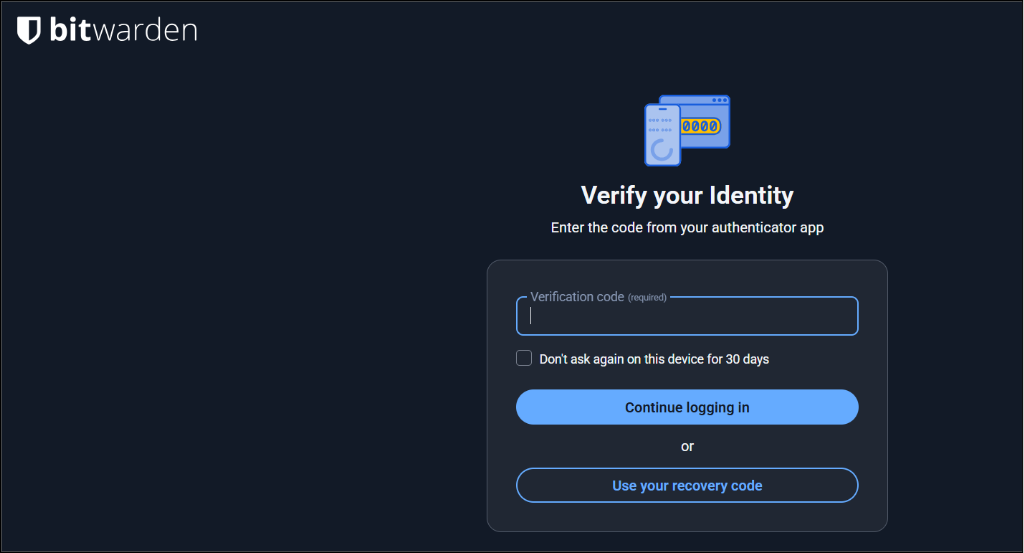The width and height of the screenshot is (1024, 553).
Task: Click the "Don't ask again on this device" label
Action: pos(620,359)
